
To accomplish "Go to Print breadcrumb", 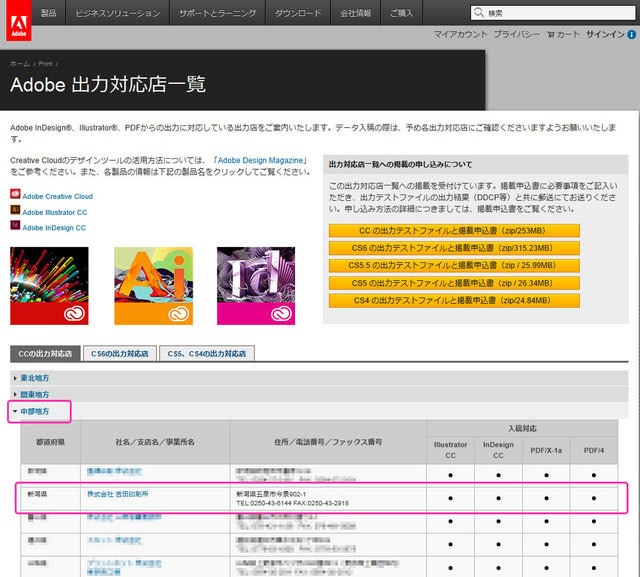I will click(x=46, y=64).
